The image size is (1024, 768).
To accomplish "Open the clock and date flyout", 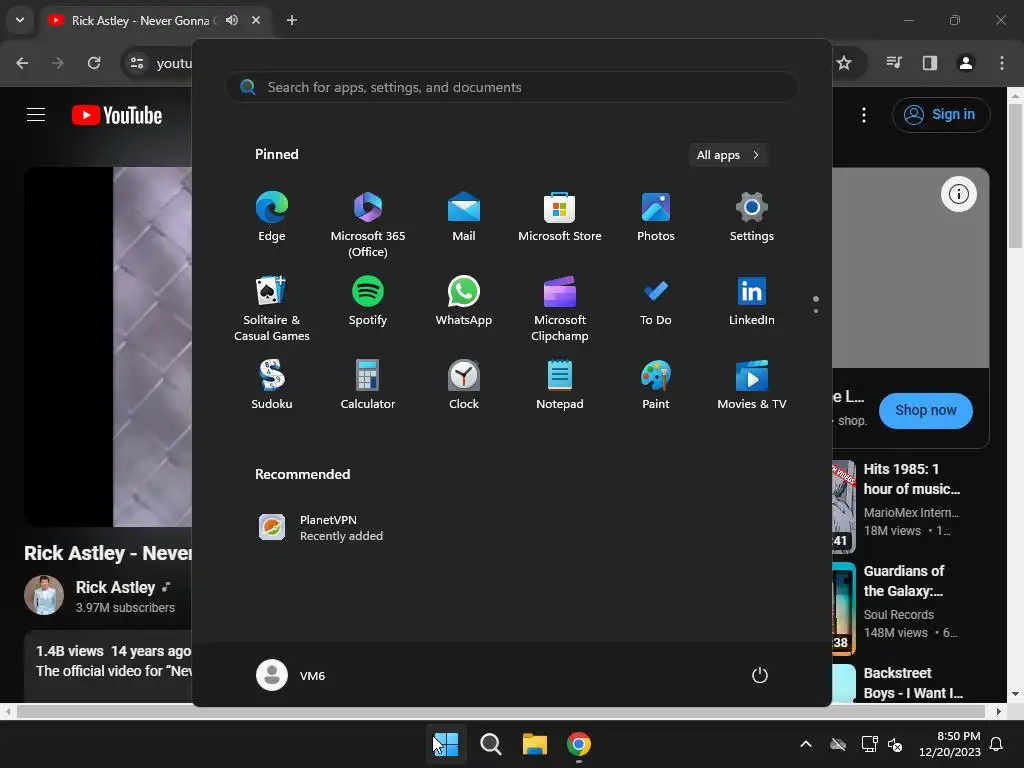I will pyautogui.click(x=950, y=744).
